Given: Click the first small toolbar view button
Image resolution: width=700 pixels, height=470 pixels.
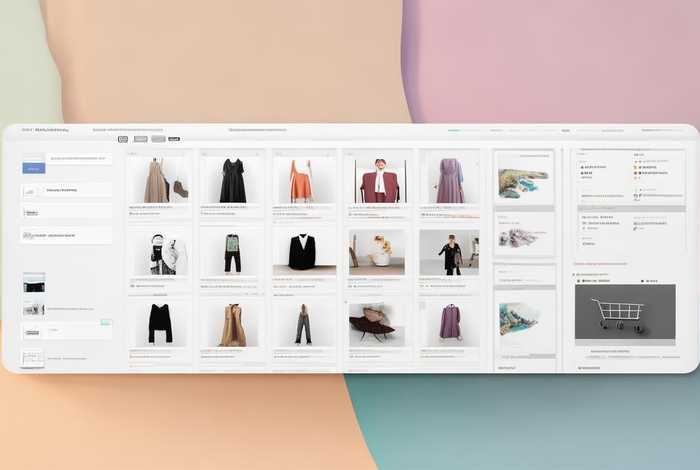Looking at the screenshot, I should tap(123, 139).
